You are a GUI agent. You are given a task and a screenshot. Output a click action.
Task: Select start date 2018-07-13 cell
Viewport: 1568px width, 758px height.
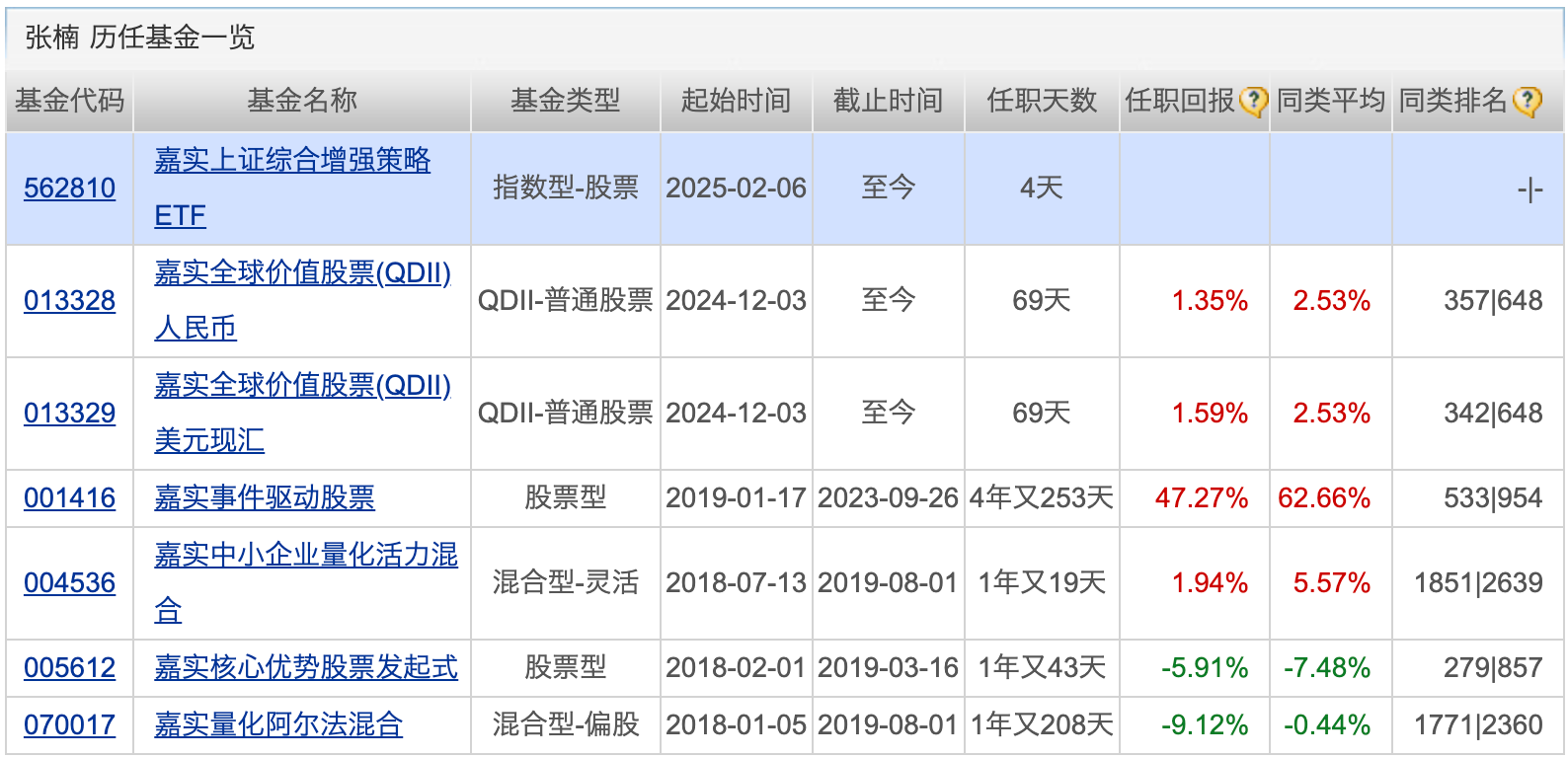pyautogui.click(x=737, y=582)
